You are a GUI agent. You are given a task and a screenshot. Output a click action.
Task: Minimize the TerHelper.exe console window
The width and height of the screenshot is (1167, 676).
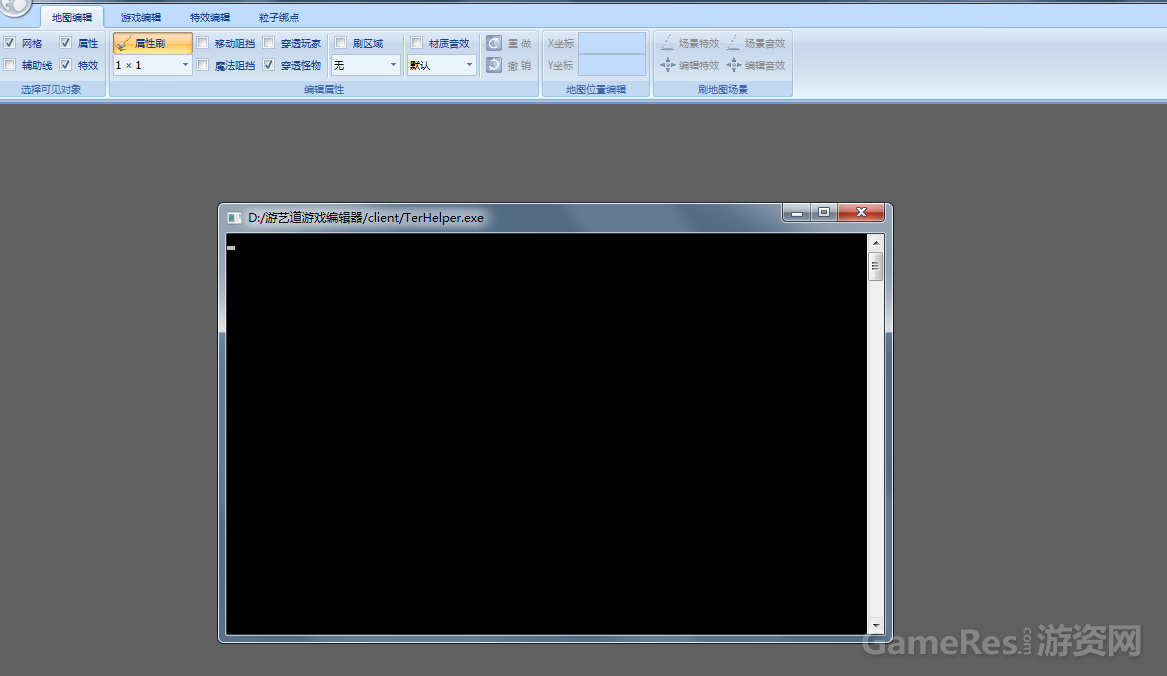[796, 213]
